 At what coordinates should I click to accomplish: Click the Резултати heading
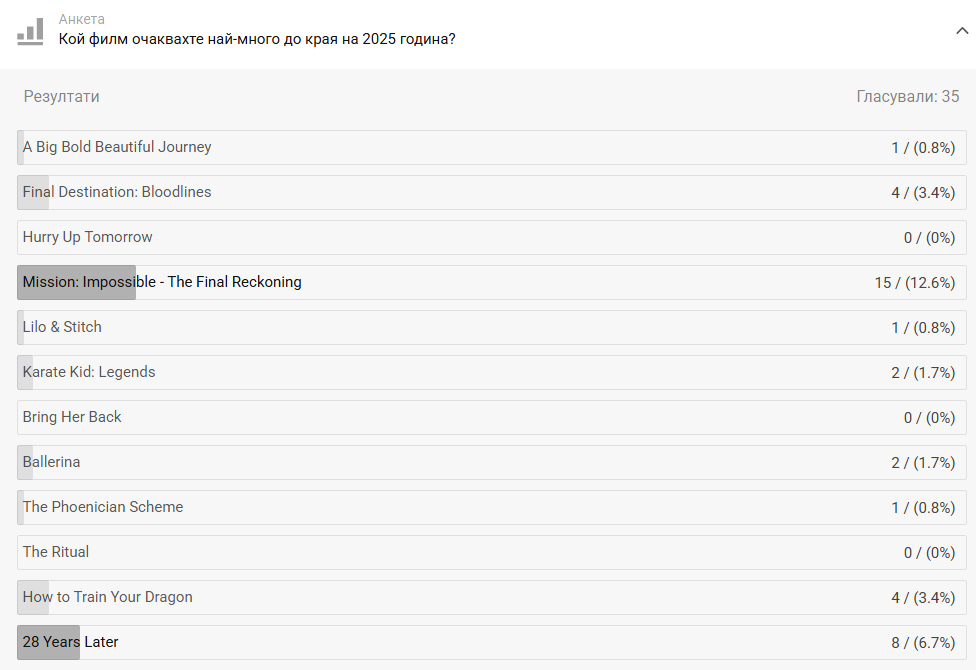[x=62, y=97]
